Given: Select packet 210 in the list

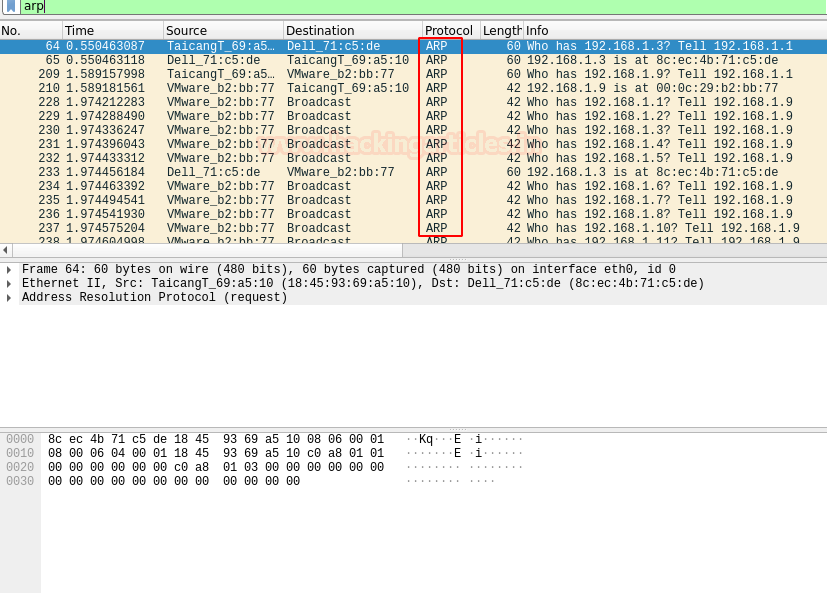Looking at the screenshot, I should 414,88.
